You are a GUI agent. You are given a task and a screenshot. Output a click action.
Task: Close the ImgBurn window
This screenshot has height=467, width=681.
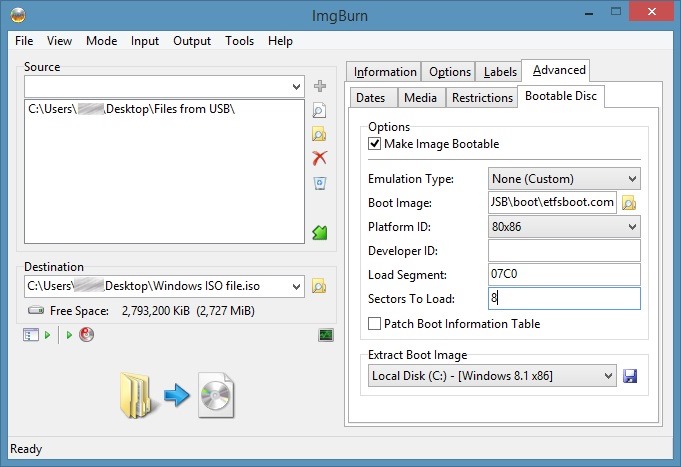point(651,12)
